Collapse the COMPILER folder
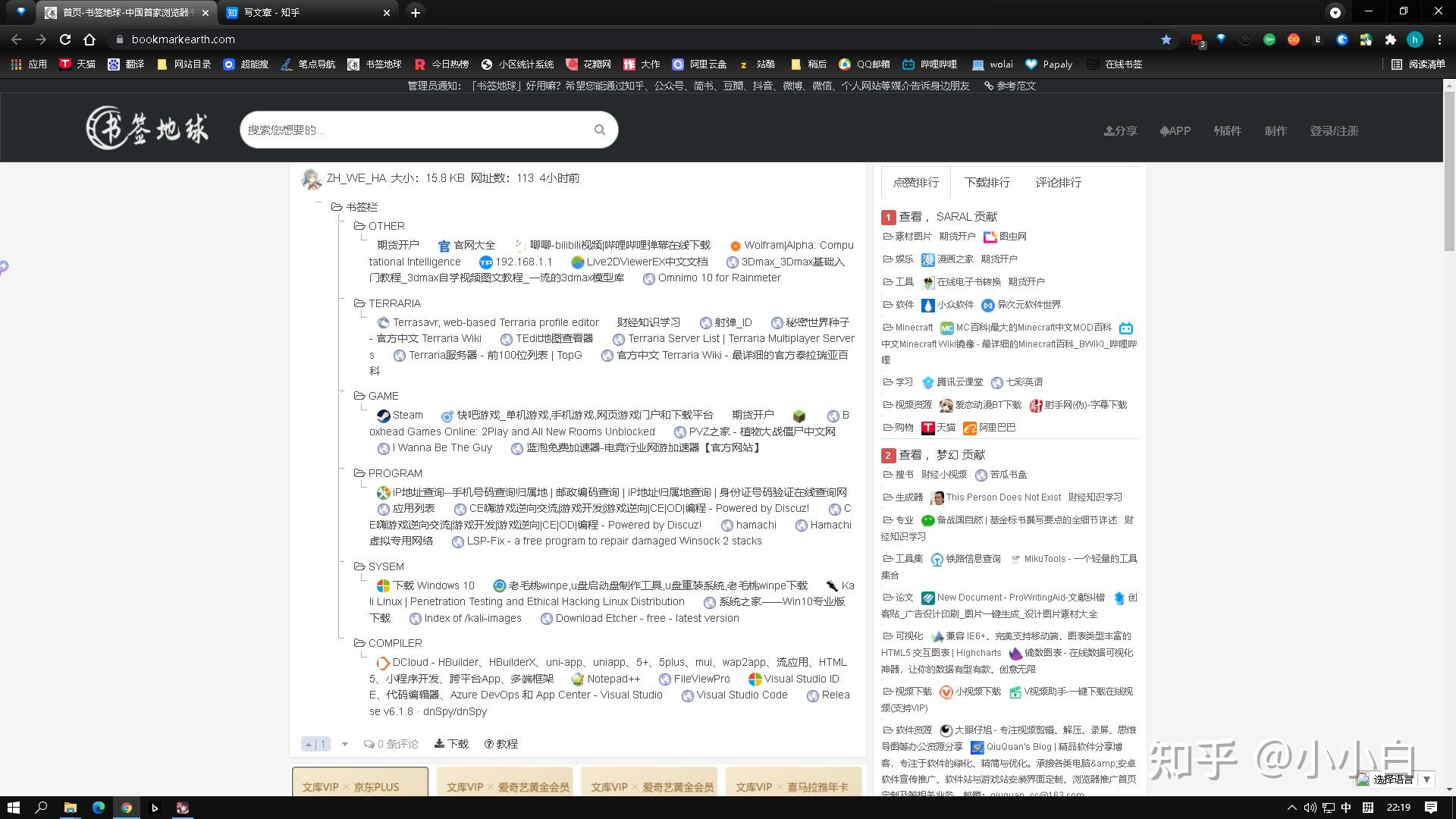Screen dimensions: 1456x819 pos(359,643)
